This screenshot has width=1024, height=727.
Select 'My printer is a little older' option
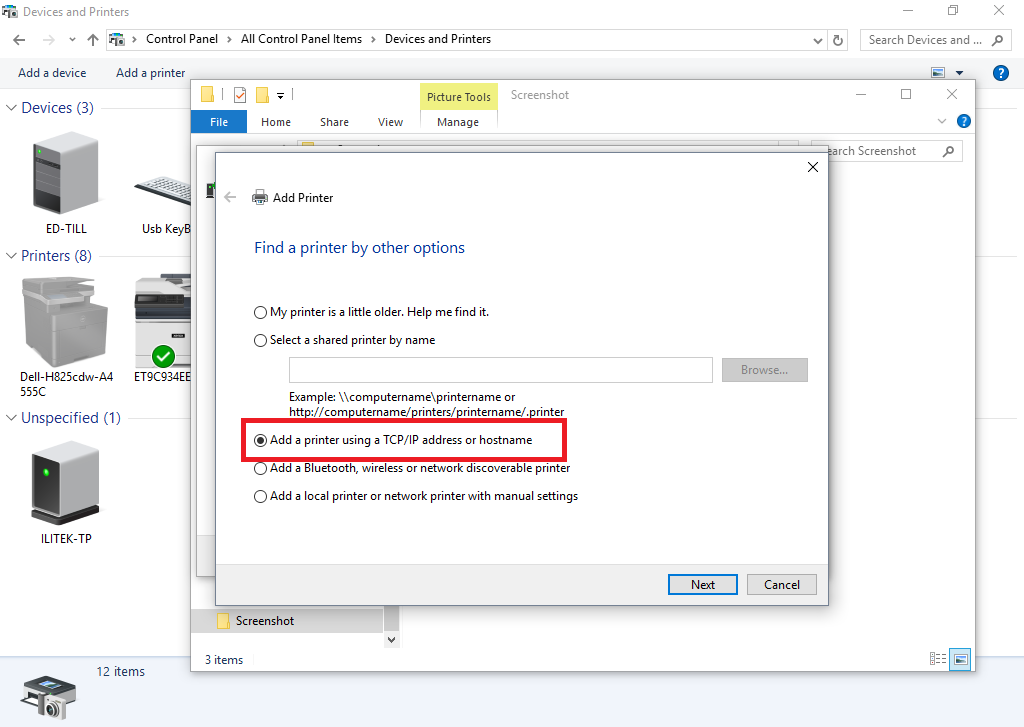(x=261, y=312)
